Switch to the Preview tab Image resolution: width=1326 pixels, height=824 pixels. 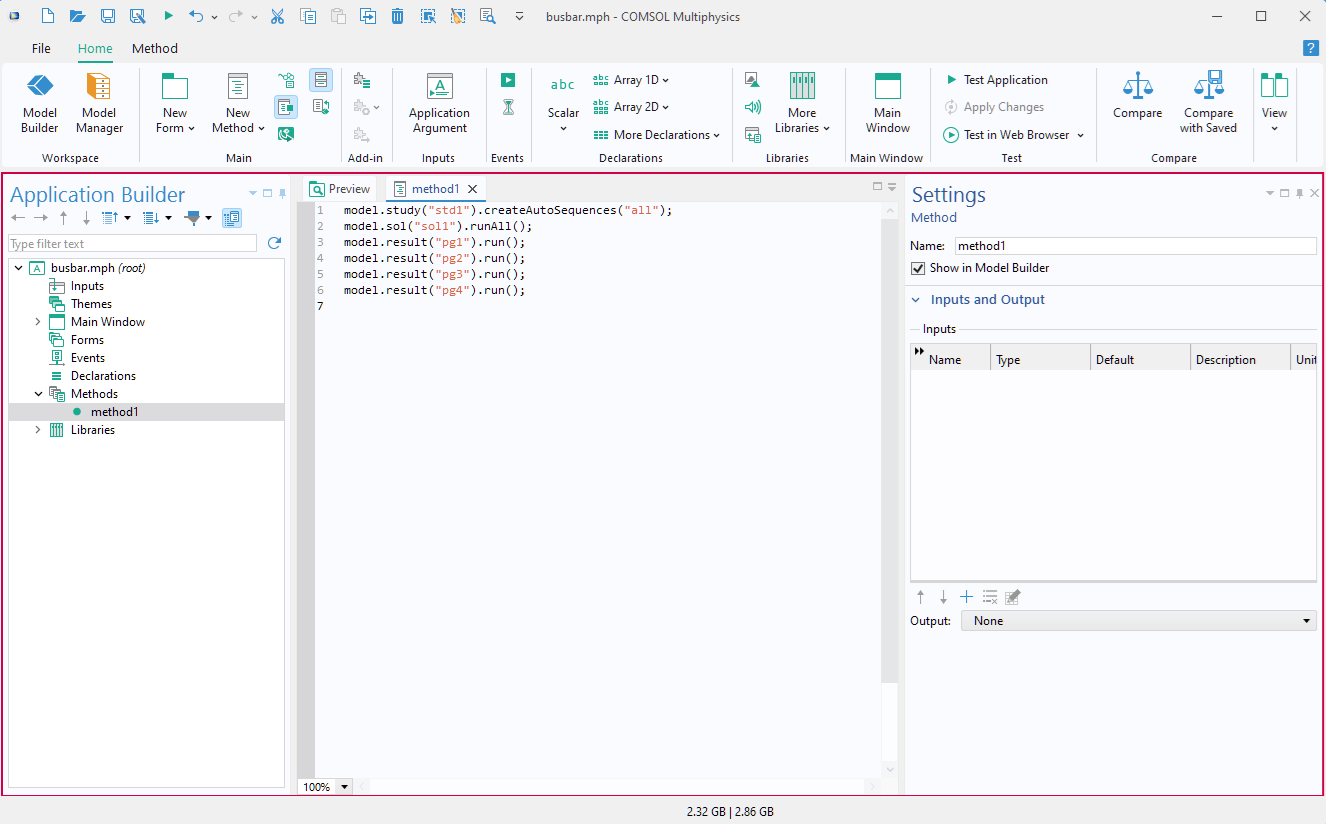click(x=340, y=189)
